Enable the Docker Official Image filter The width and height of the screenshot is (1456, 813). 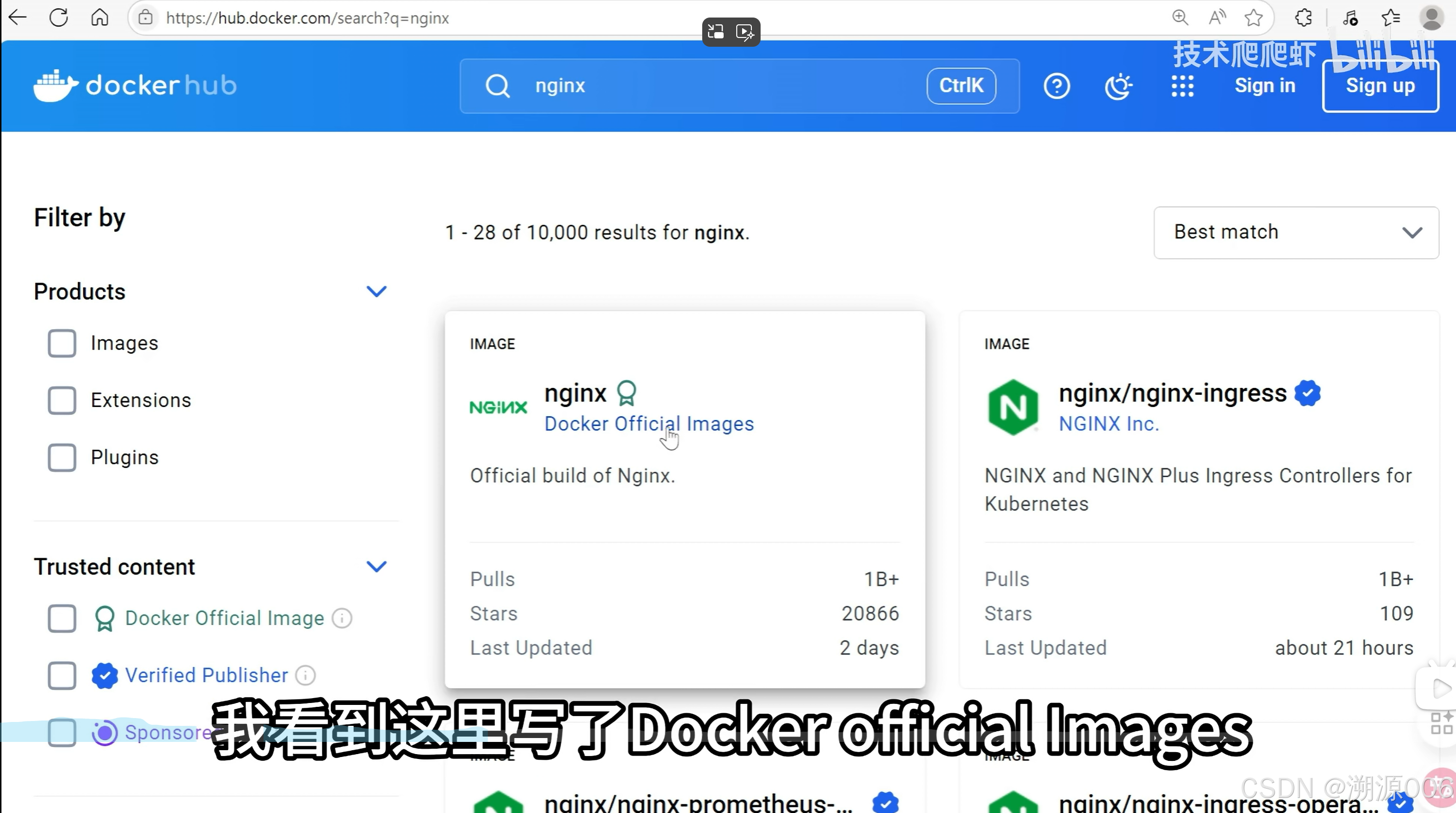click(x=62, y=618)
